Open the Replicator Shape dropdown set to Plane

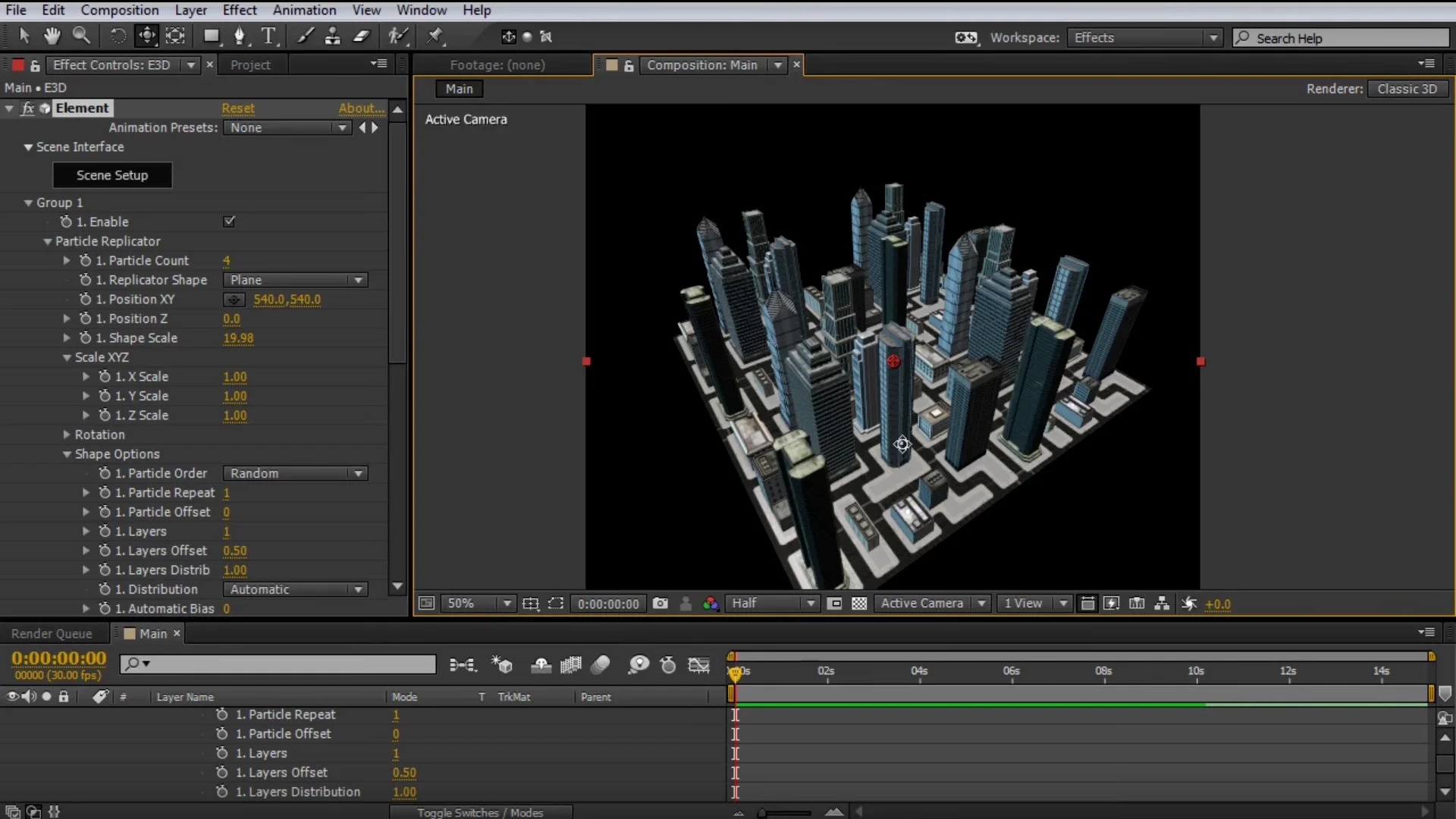296,280
